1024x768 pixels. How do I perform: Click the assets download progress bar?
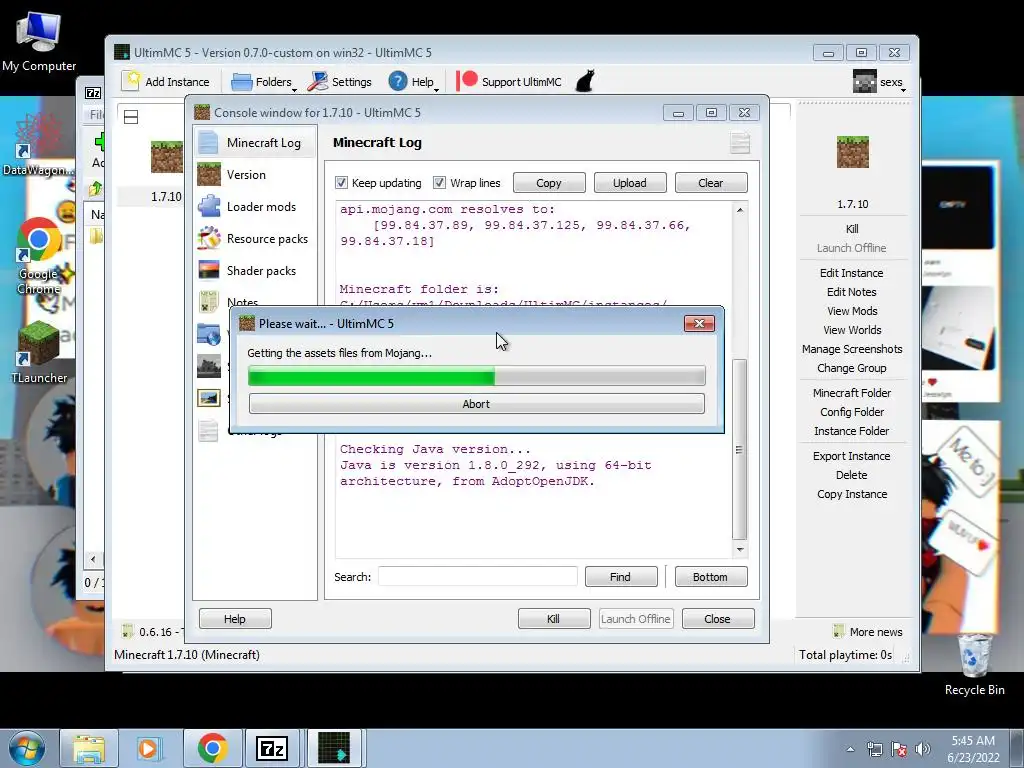click(476, 376)
